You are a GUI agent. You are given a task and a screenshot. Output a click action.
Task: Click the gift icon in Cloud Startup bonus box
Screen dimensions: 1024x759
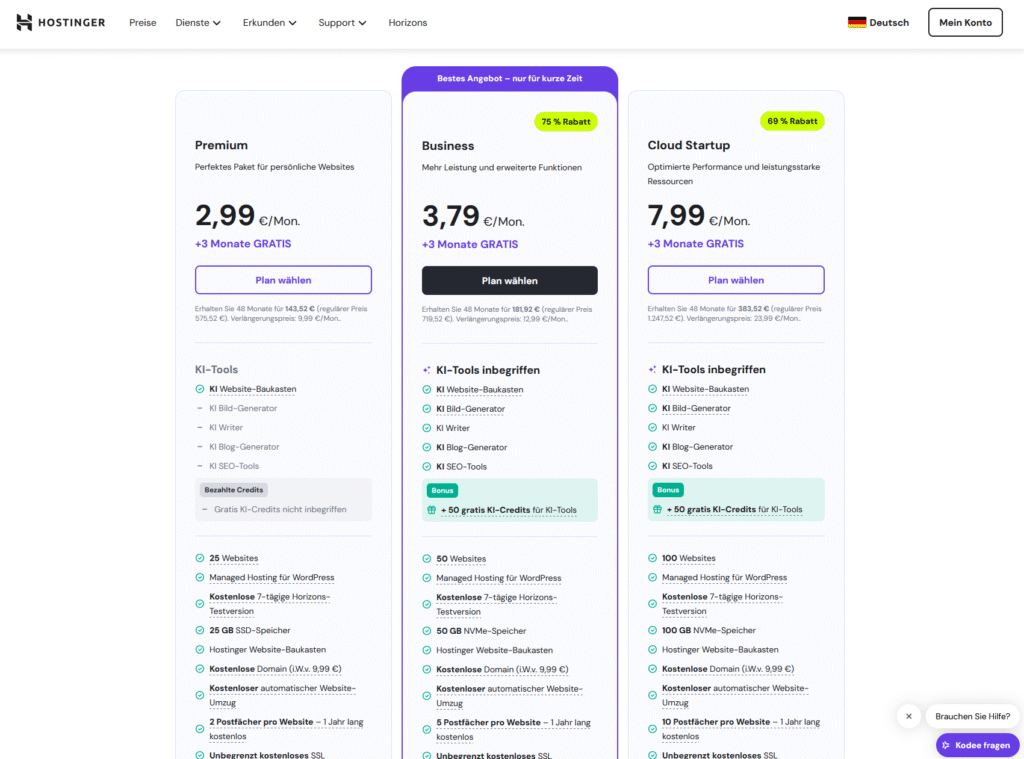click(657, 509)
